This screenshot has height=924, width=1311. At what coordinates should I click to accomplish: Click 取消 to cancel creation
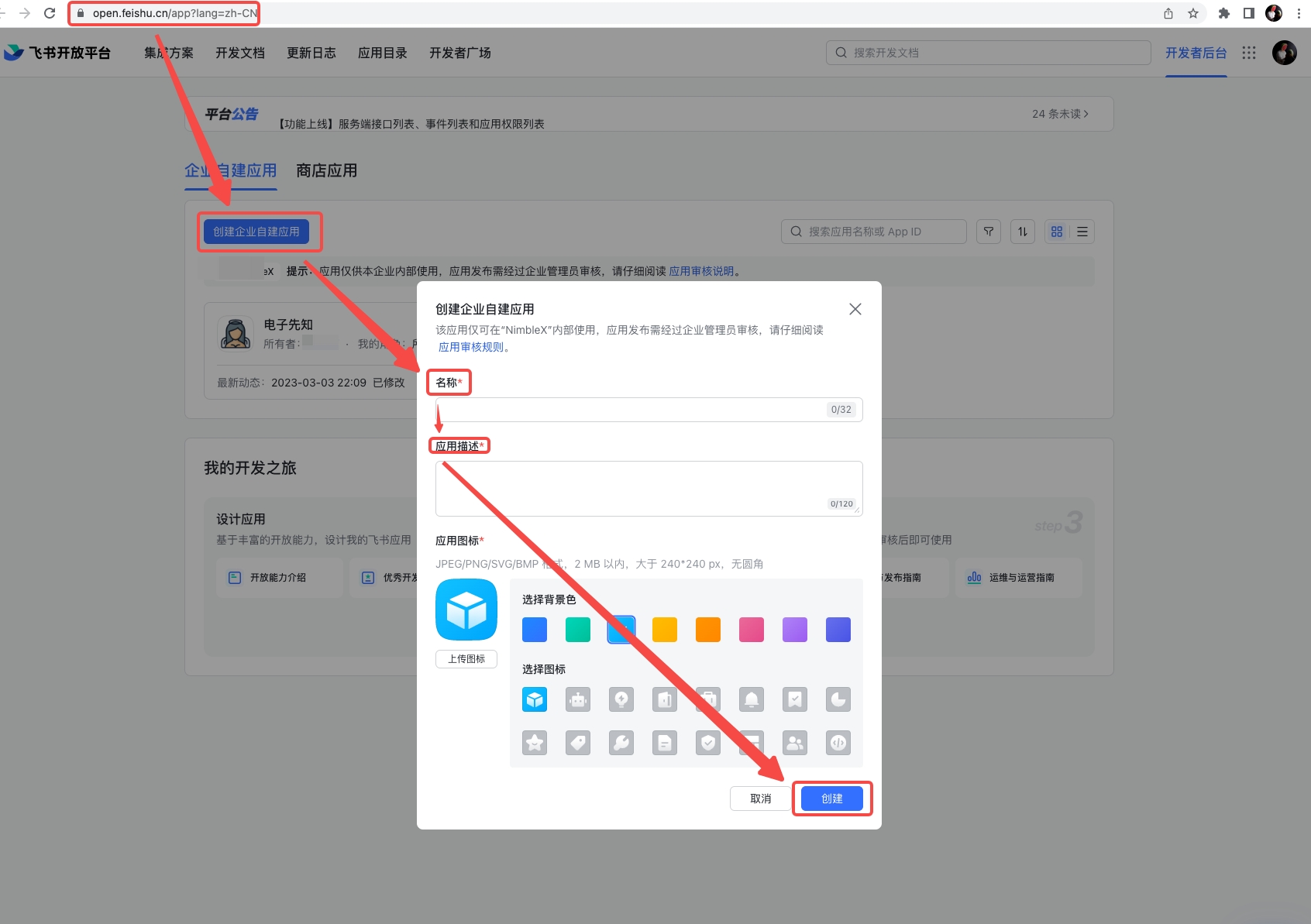(761, 799)
